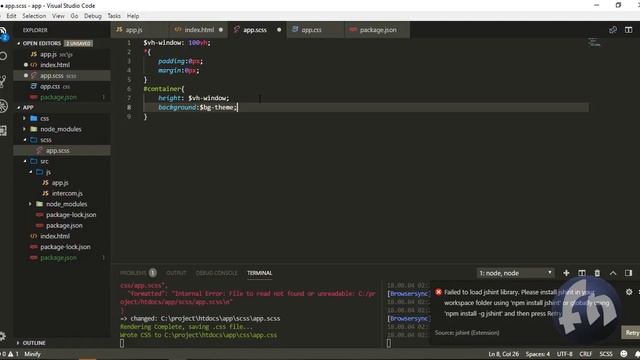Open package-lock.json inside the src folder
Image resolution: width=640 pixels, height=360 pixels.
point(71,215)
